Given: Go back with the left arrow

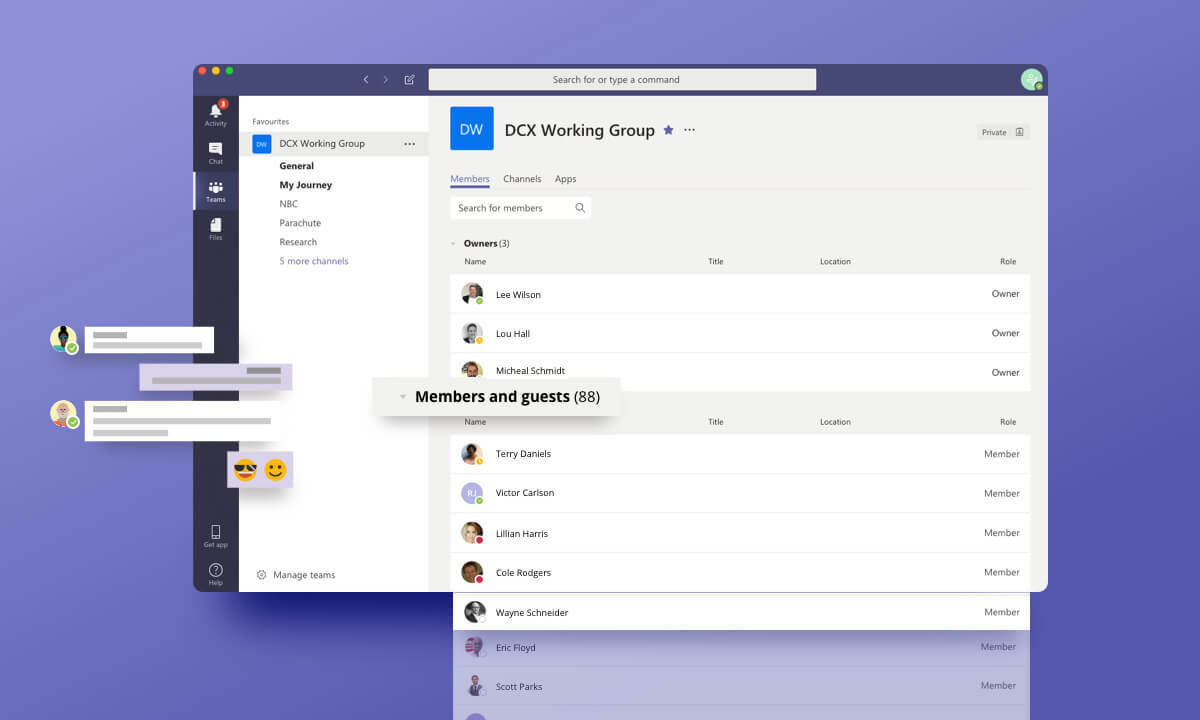Looking at the screenshot, I should [366, 80].
